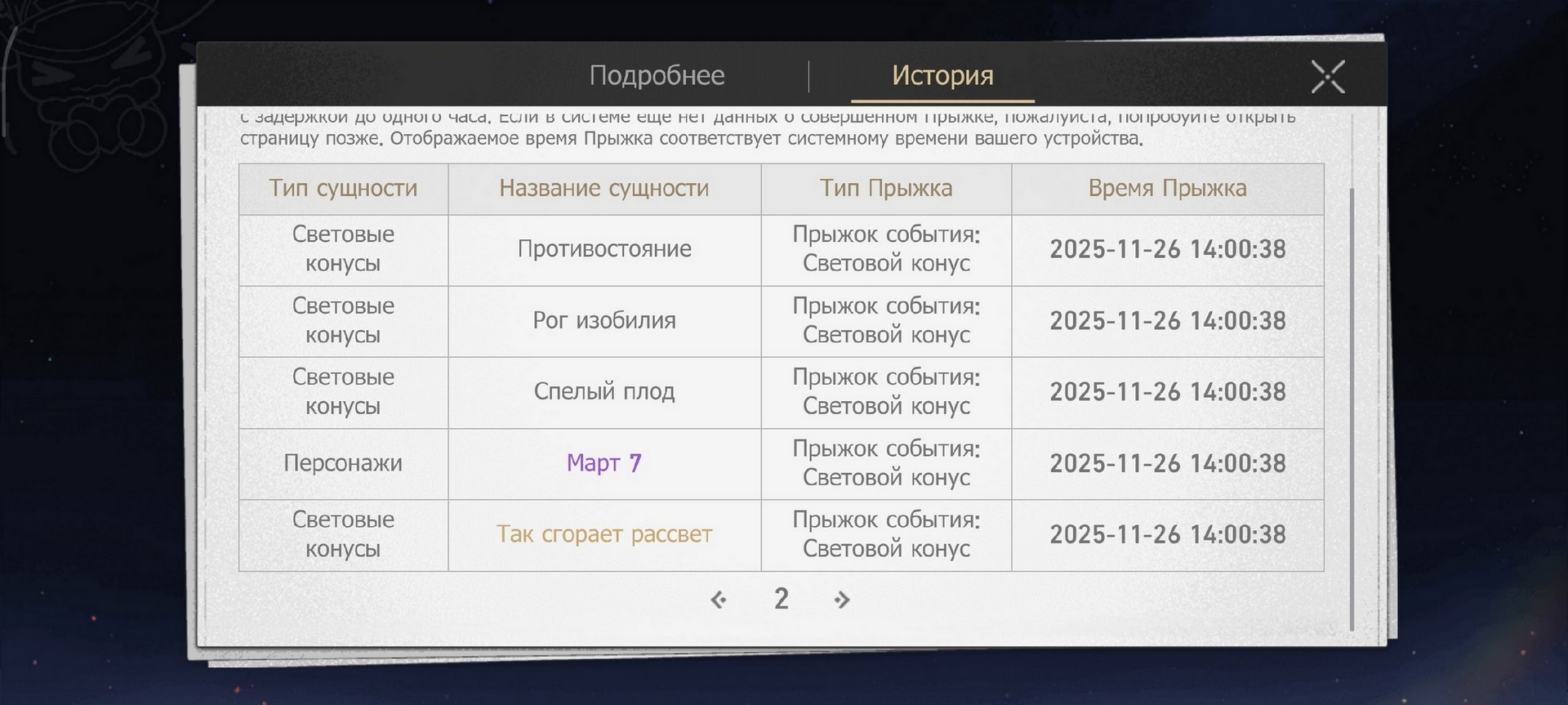Select the Рог изобилия entry
1568x705 pixels.
[604, 320]
